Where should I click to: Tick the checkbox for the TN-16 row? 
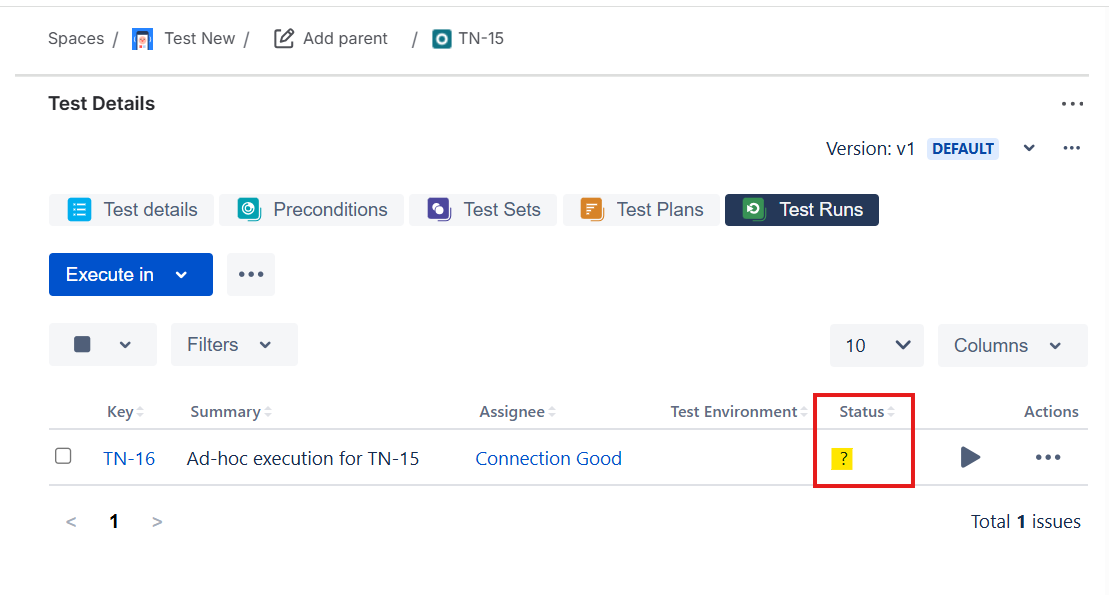pos(63,456)
